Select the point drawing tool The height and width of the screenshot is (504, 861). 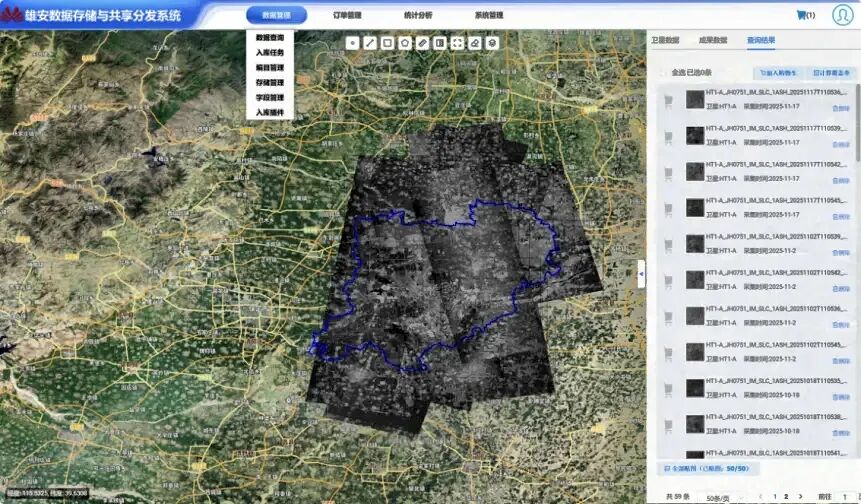tap(353, 43)
